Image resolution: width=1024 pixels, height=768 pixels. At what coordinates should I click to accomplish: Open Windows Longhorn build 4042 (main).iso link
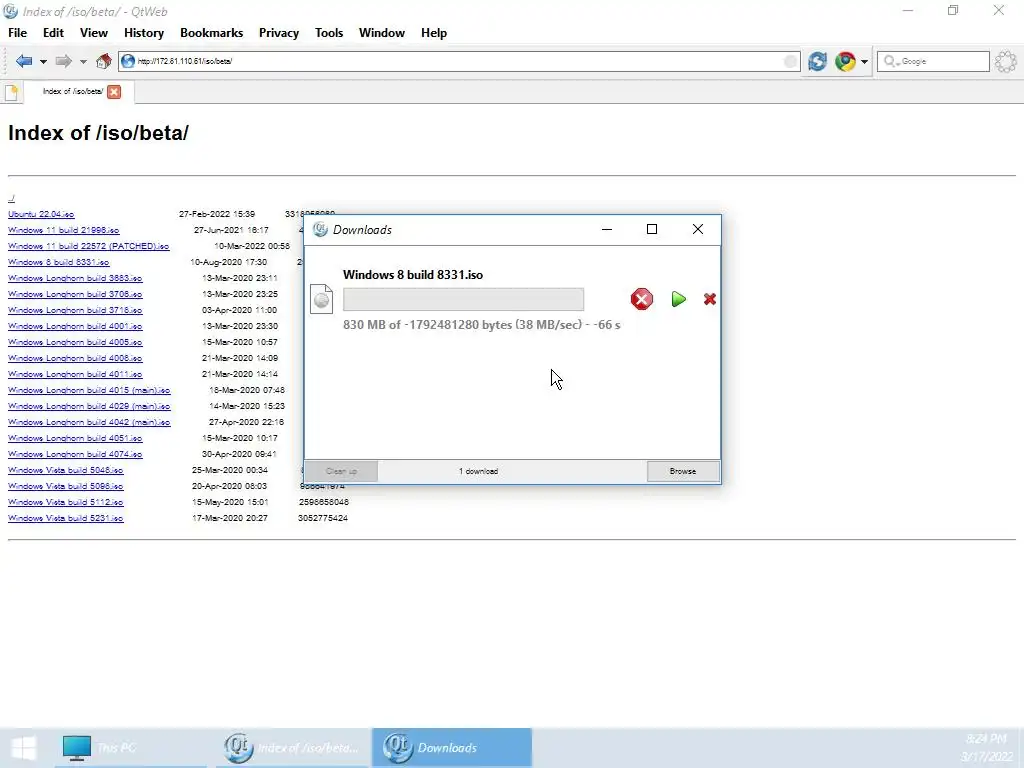[89, 422]
